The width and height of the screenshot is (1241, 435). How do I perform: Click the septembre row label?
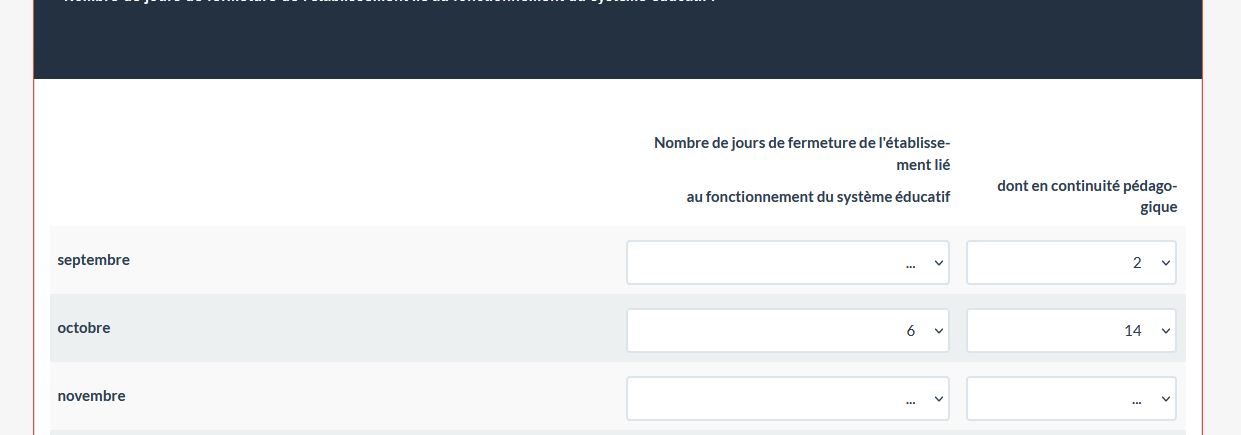click(x=94, y=260)
